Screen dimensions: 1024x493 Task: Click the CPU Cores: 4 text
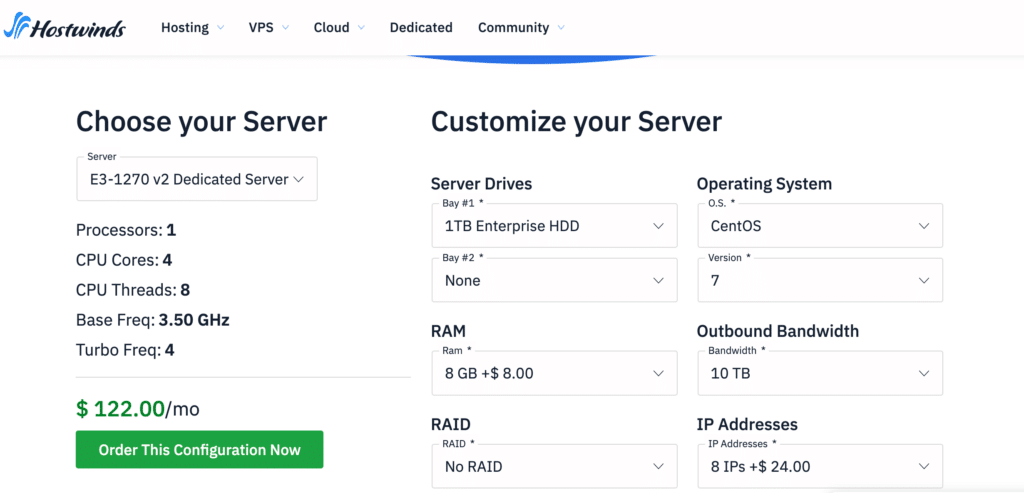tap(124, 260)
